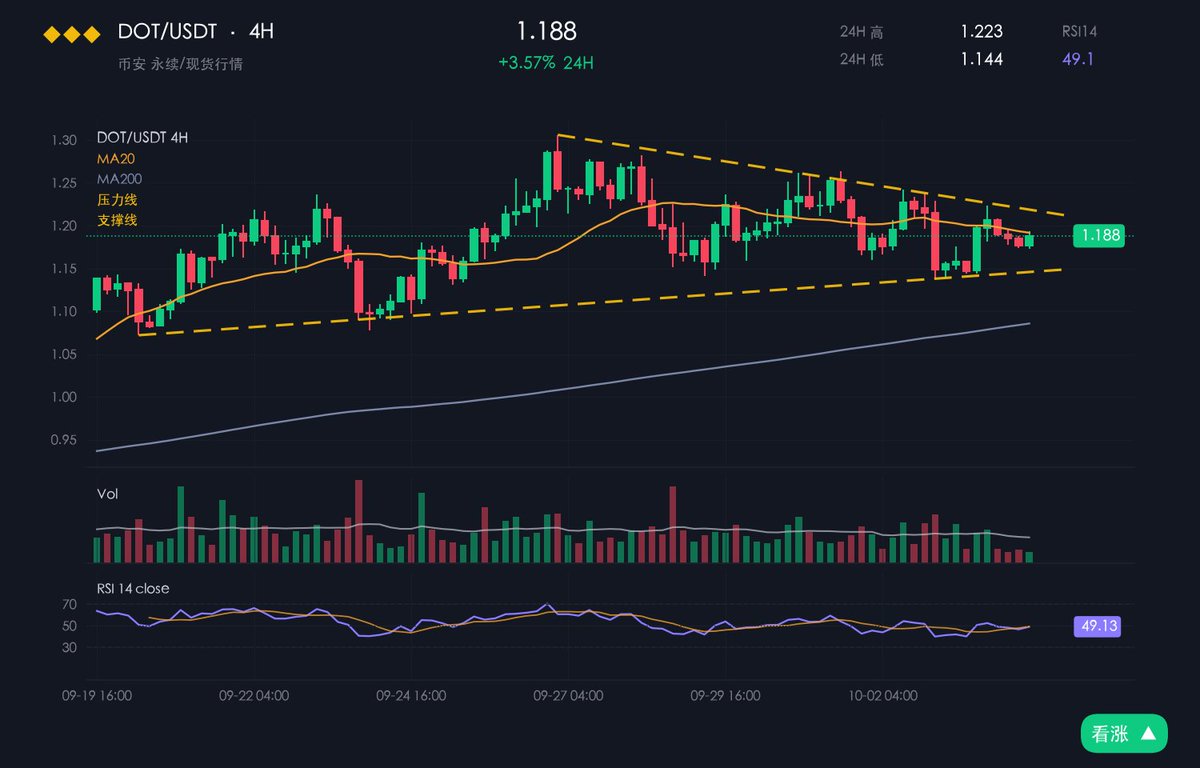Click the 压力线 legend entry

[x=116, y=200]
